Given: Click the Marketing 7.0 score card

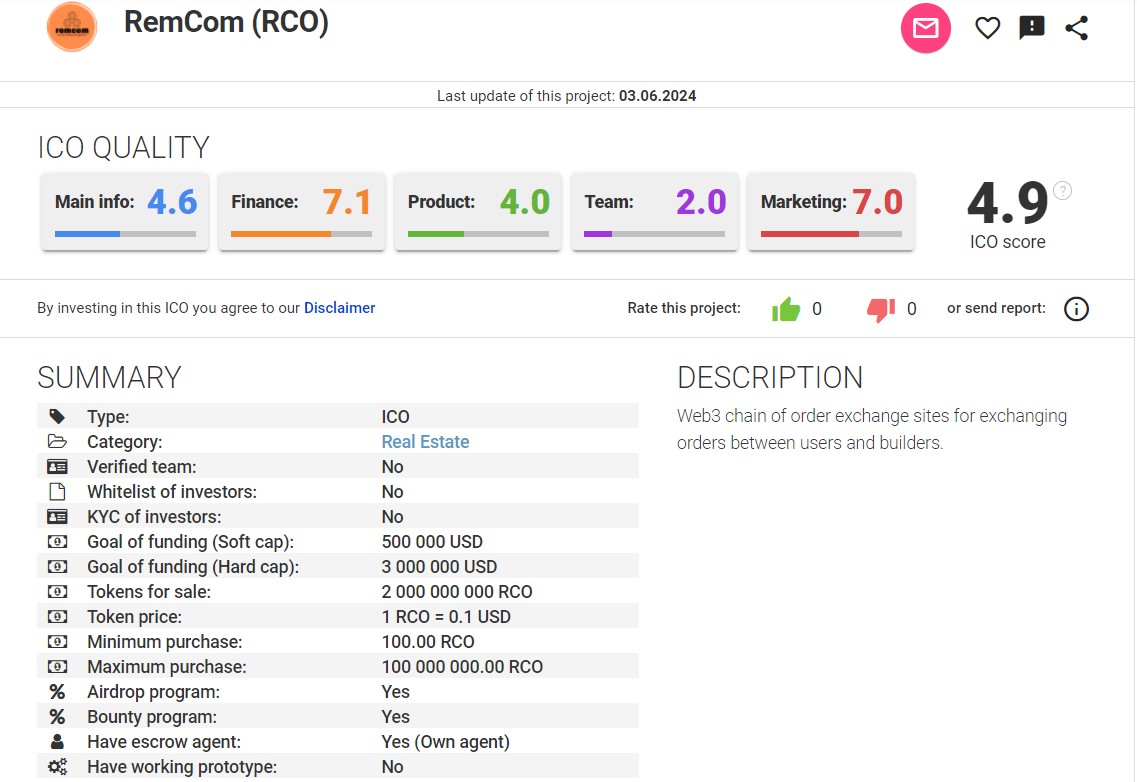Looking at the screenshot, I should coord(831,212).
